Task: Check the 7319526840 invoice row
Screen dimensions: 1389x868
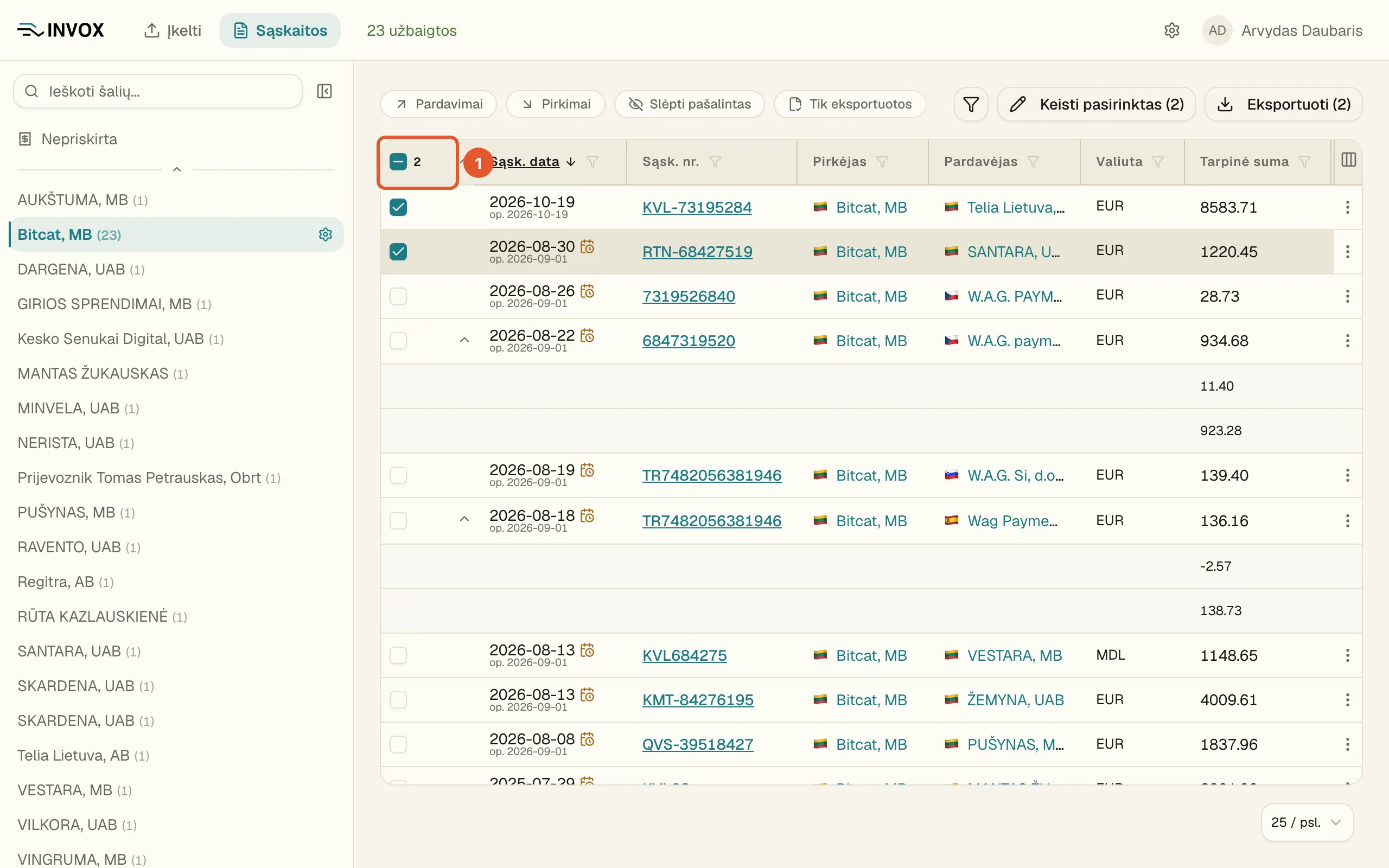Action: point(398,296)
